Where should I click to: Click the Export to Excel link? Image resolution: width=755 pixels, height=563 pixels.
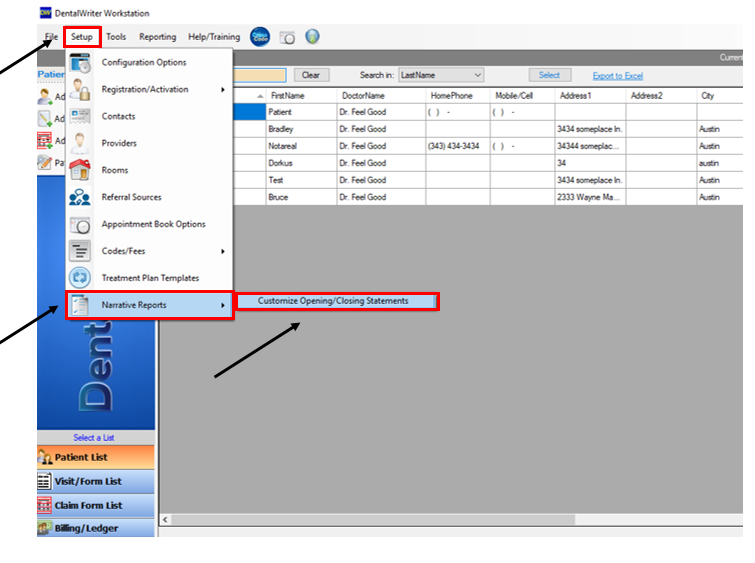618,76
